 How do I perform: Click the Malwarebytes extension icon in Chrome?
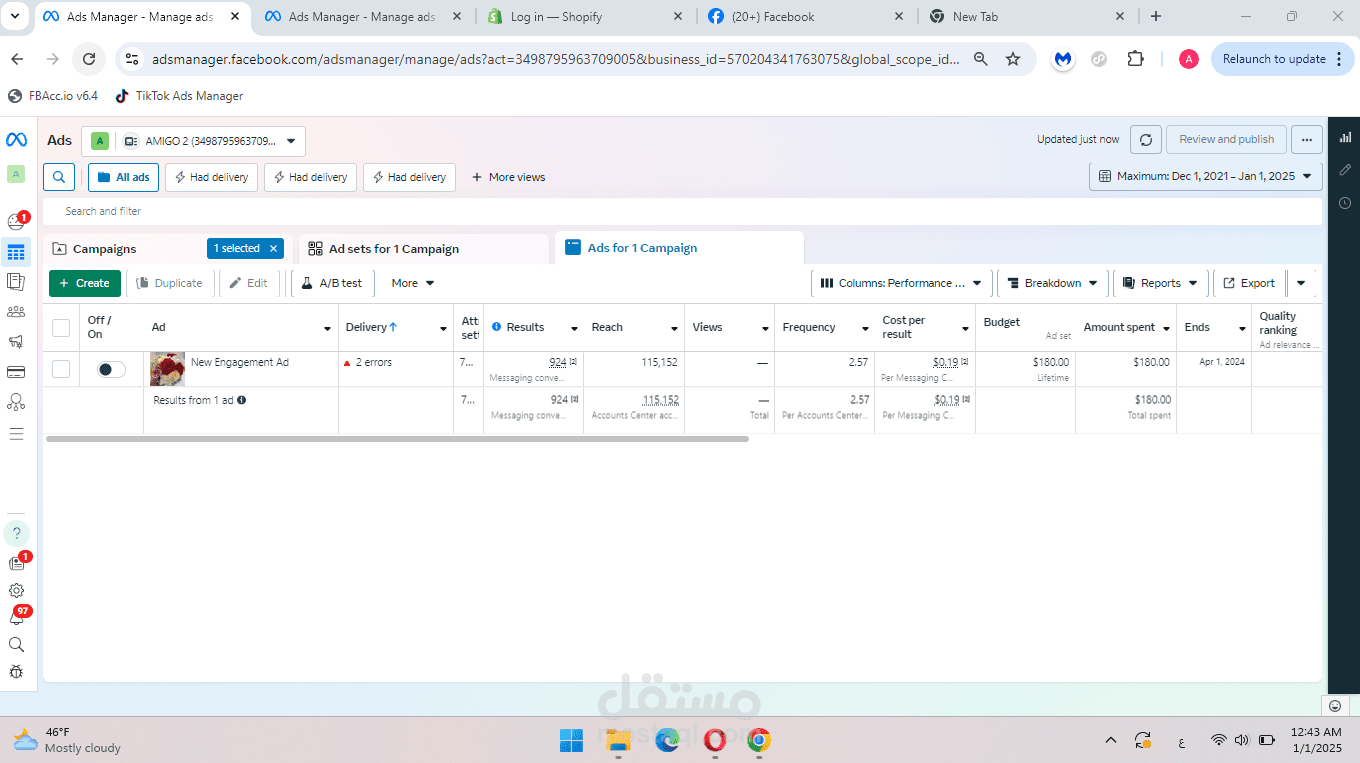(x=1063, y=59)
